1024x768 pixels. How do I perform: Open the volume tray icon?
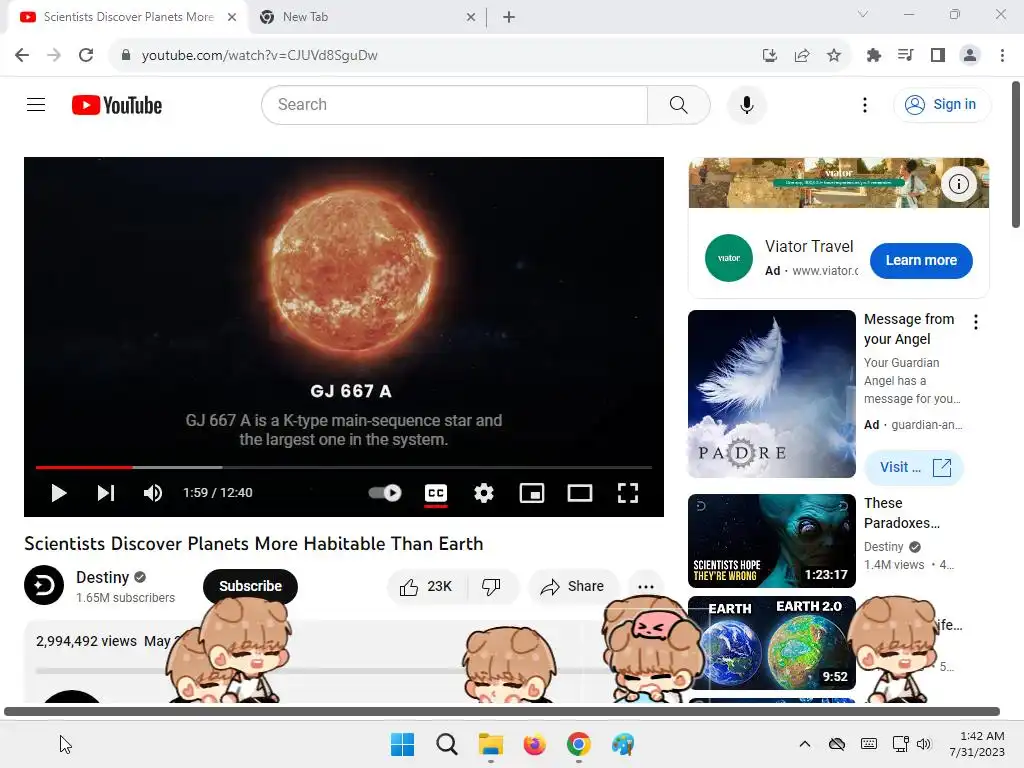(x=923, y=744)
